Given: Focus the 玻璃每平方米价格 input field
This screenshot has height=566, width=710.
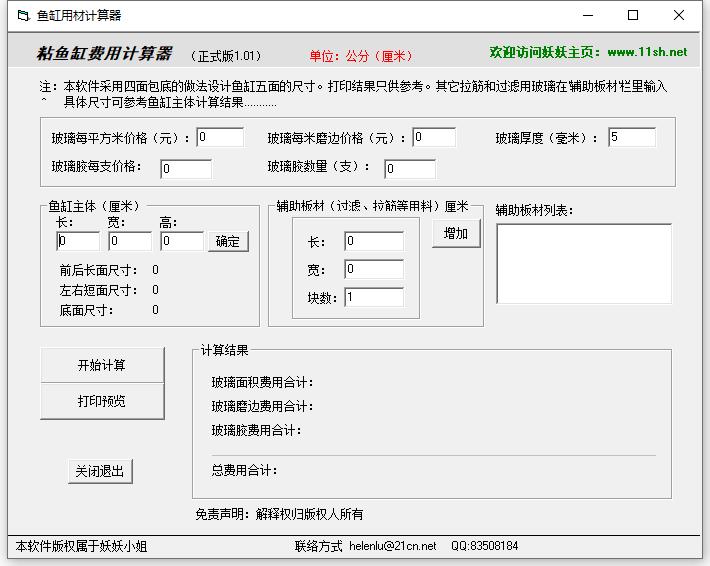Looking at the screenshot, I should (x=220, y=137).
